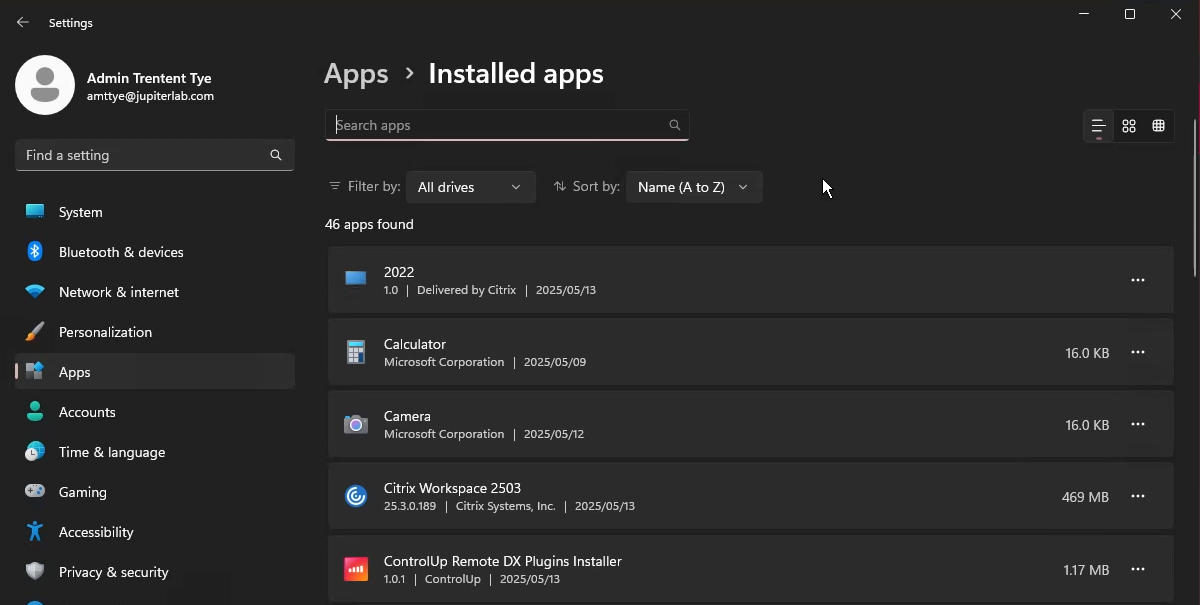
Task: Switch to grid view layout
Action: pos(1129,126)
